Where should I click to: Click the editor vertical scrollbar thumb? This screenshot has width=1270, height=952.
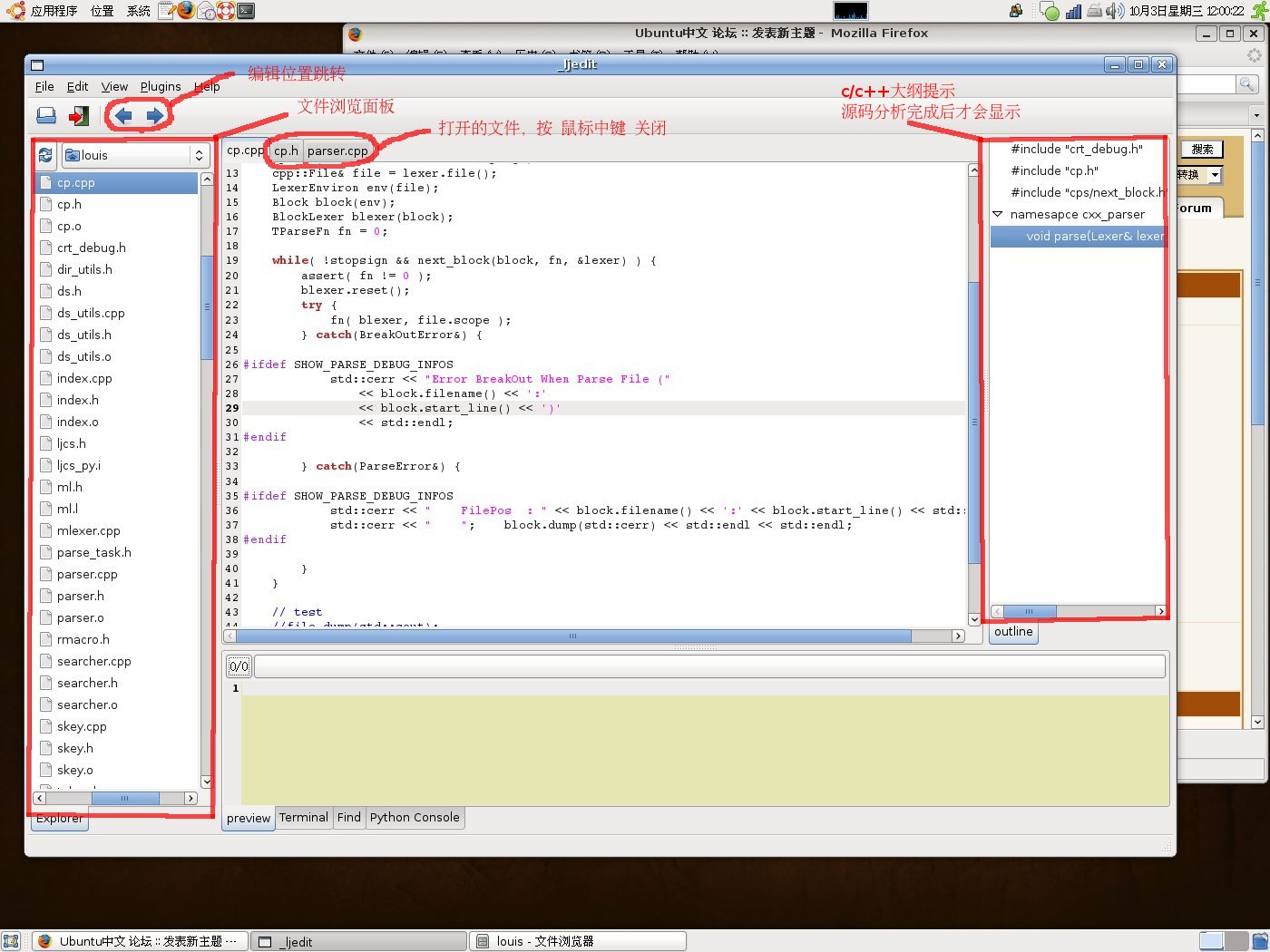pyautogui.click(x=974, y=422)
